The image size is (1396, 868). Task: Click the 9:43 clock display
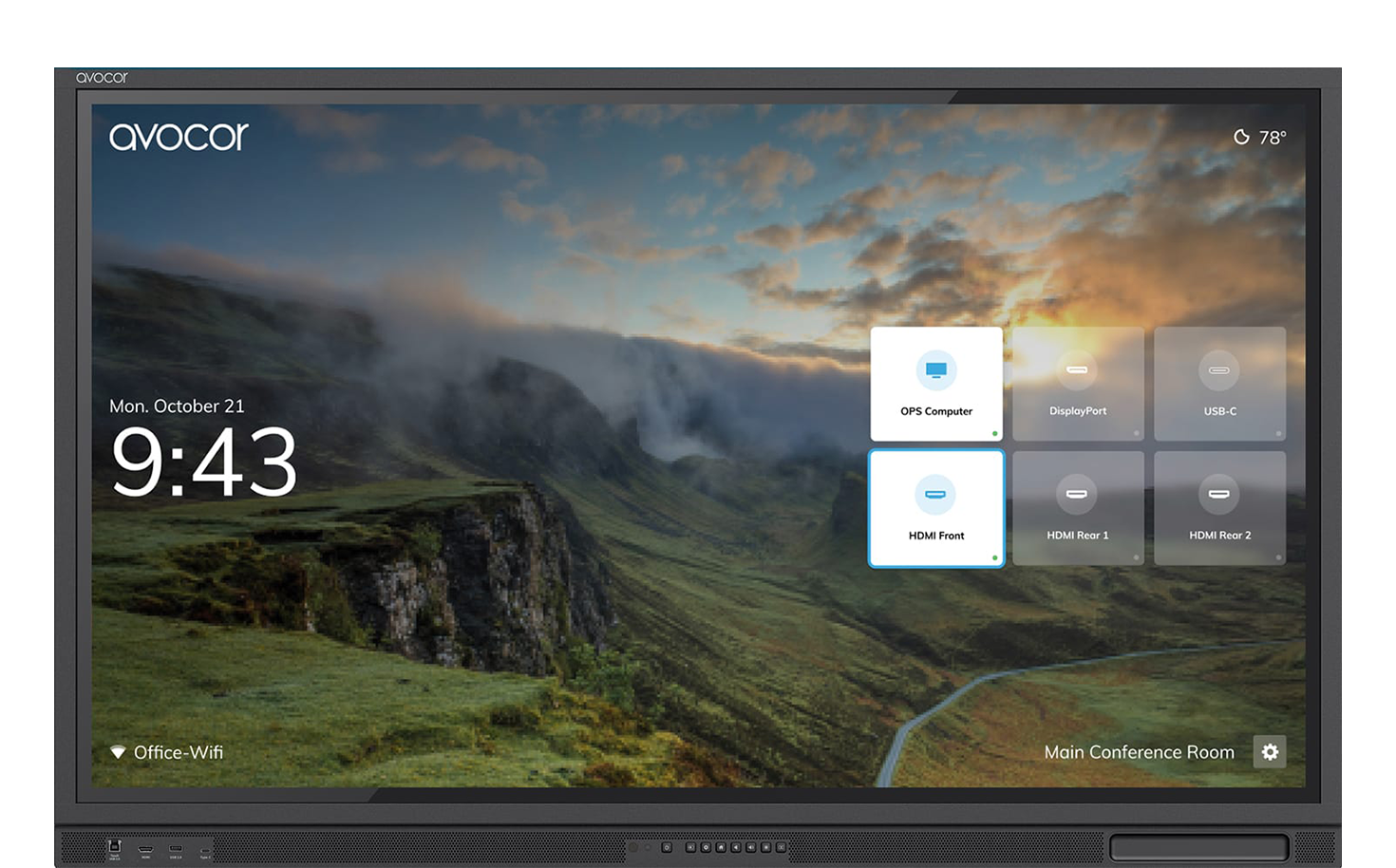click(204, 462)
